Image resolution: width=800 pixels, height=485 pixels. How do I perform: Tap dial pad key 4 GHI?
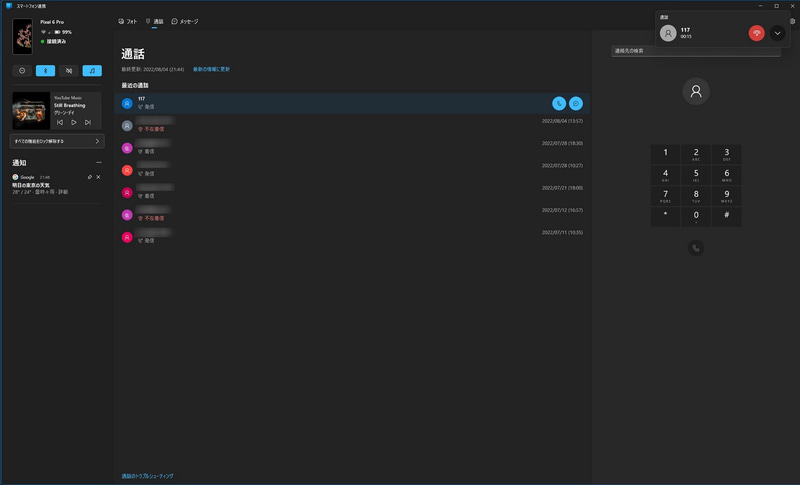665,175
